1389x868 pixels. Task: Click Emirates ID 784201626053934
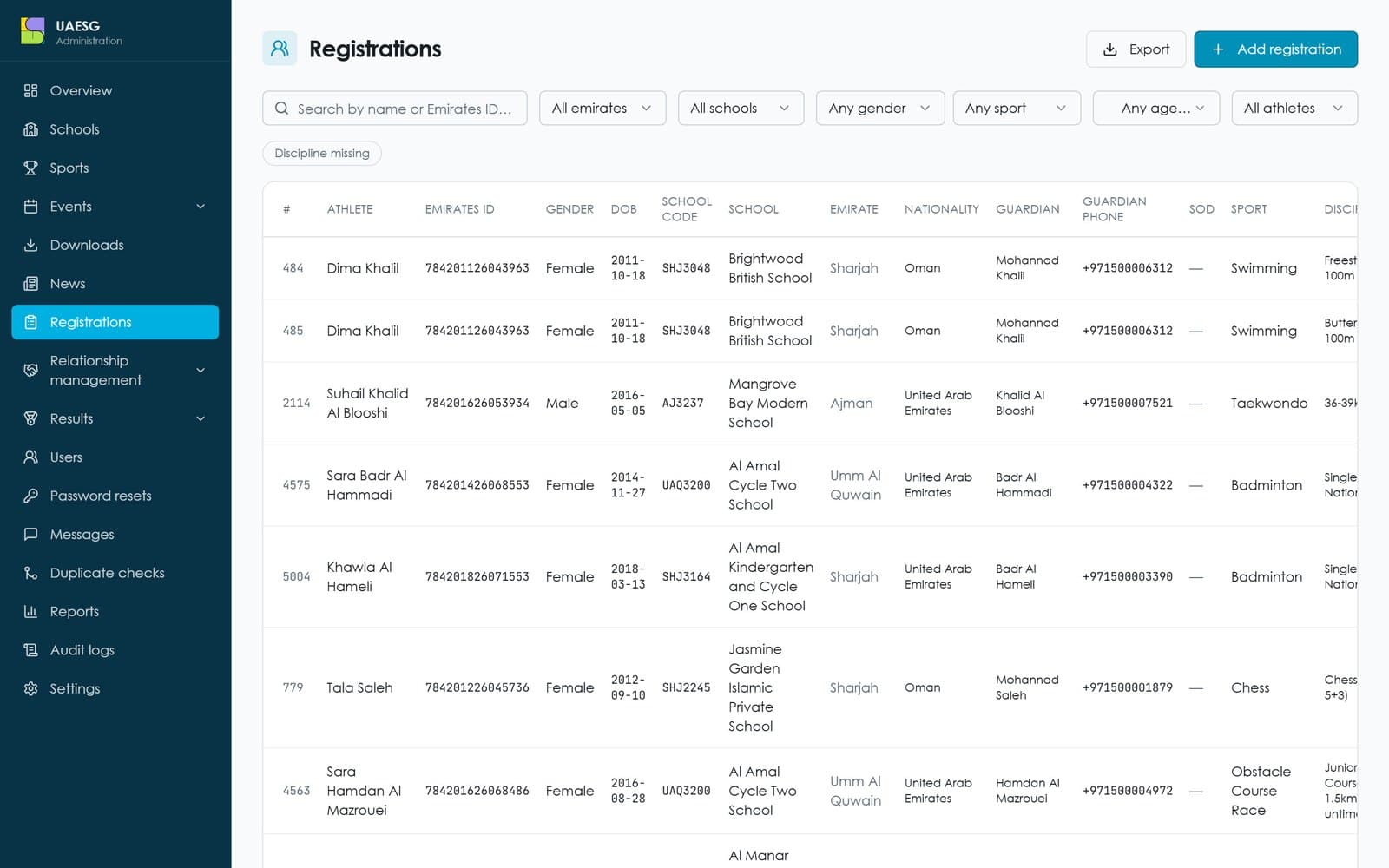click(x=477, y=403)
